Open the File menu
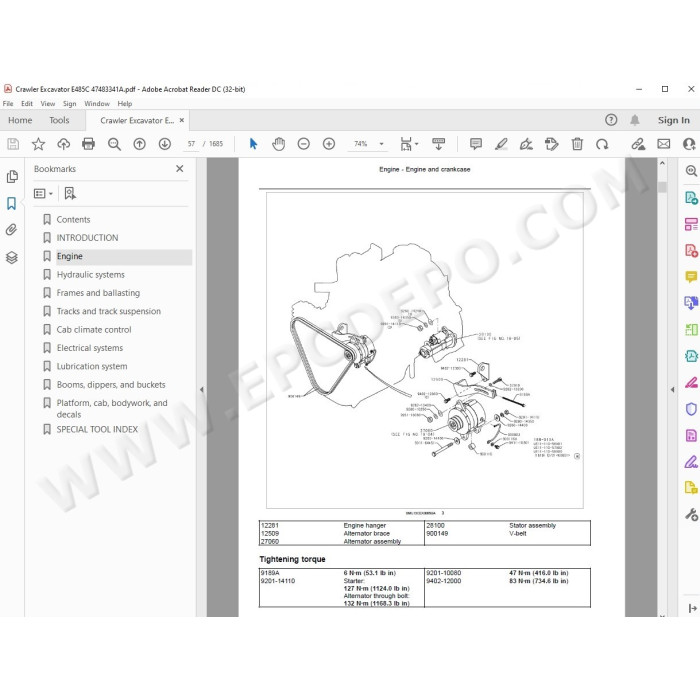The image size is (700, 700). tap(8, 104)
